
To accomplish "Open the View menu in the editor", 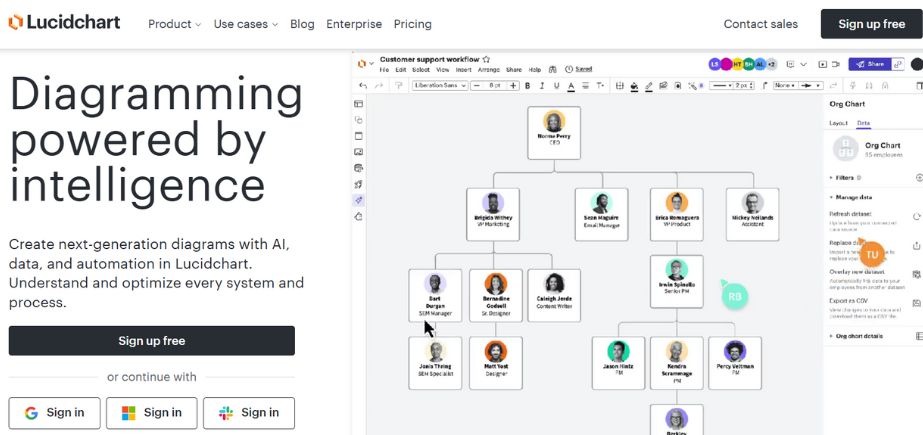I will pyautogui.click(x=442, y=69).
